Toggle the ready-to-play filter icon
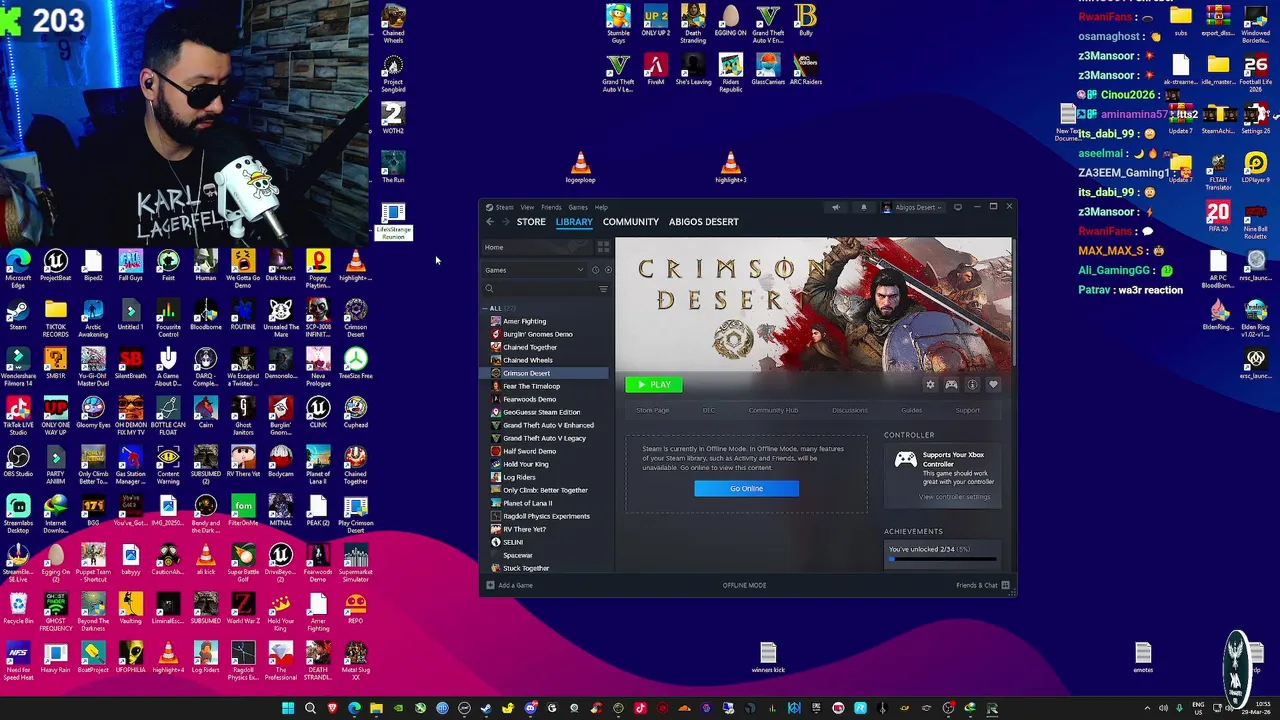 coord(608,270)
